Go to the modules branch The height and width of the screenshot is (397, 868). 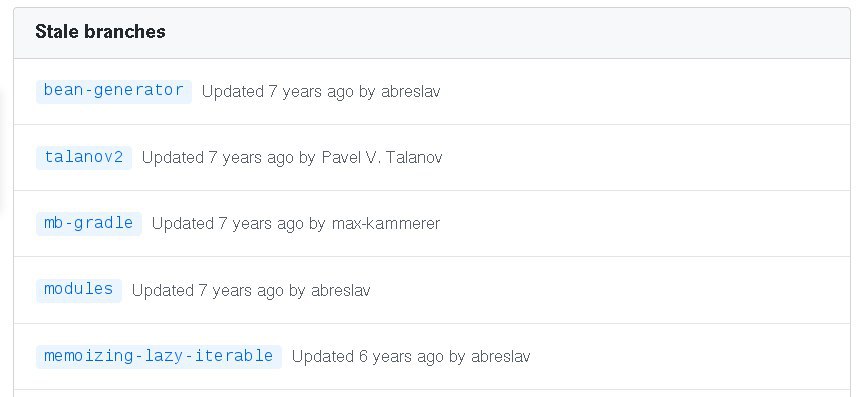point(79,290)
